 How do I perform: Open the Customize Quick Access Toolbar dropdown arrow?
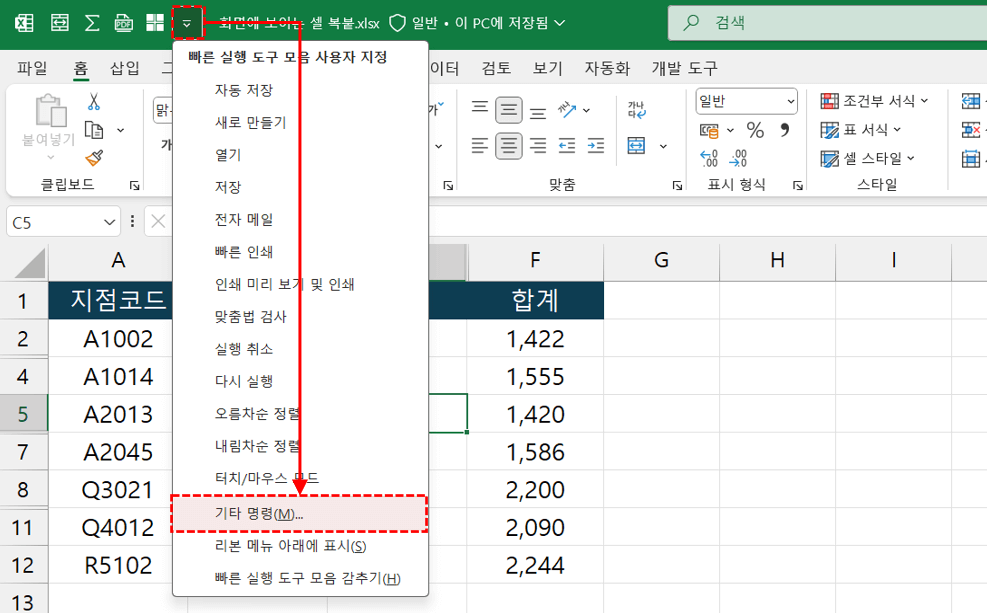[190, 21]
